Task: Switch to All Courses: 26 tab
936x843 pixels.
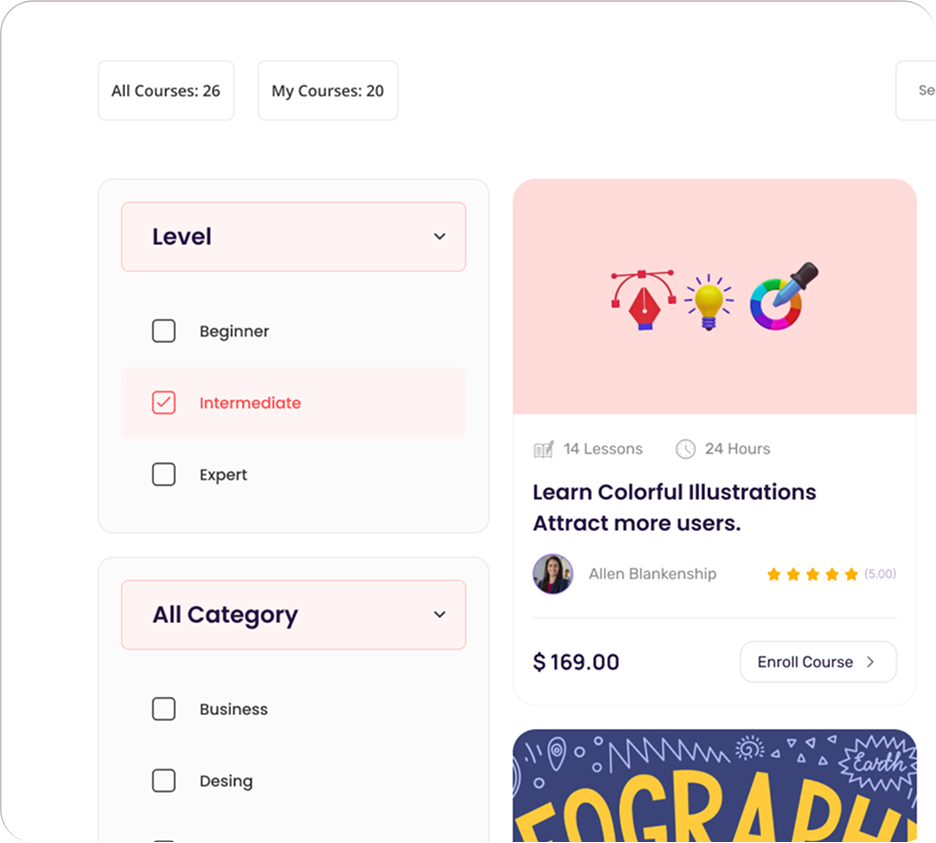Action: point(166,91)
